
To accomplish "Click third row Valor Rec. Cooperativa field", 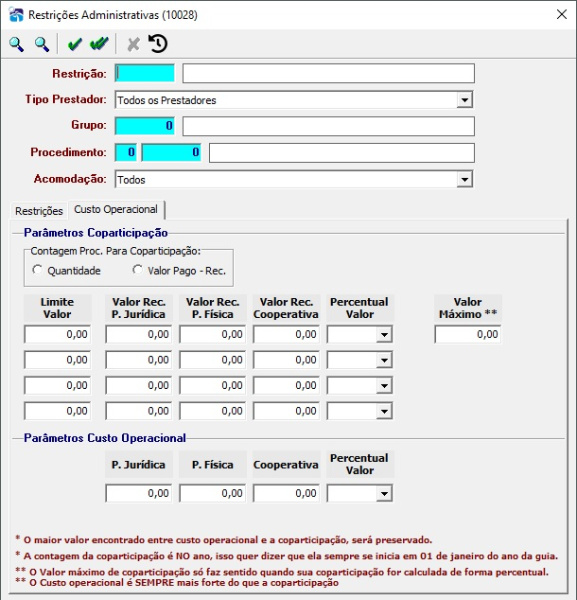I will 286,385.
